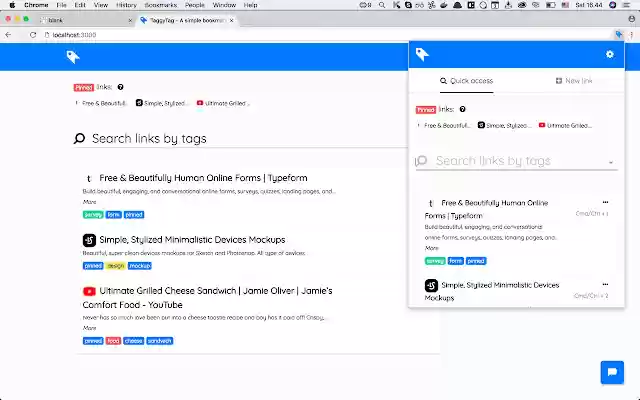Open Spotlight search in the macOS menu bar

(x=382, y=5)
